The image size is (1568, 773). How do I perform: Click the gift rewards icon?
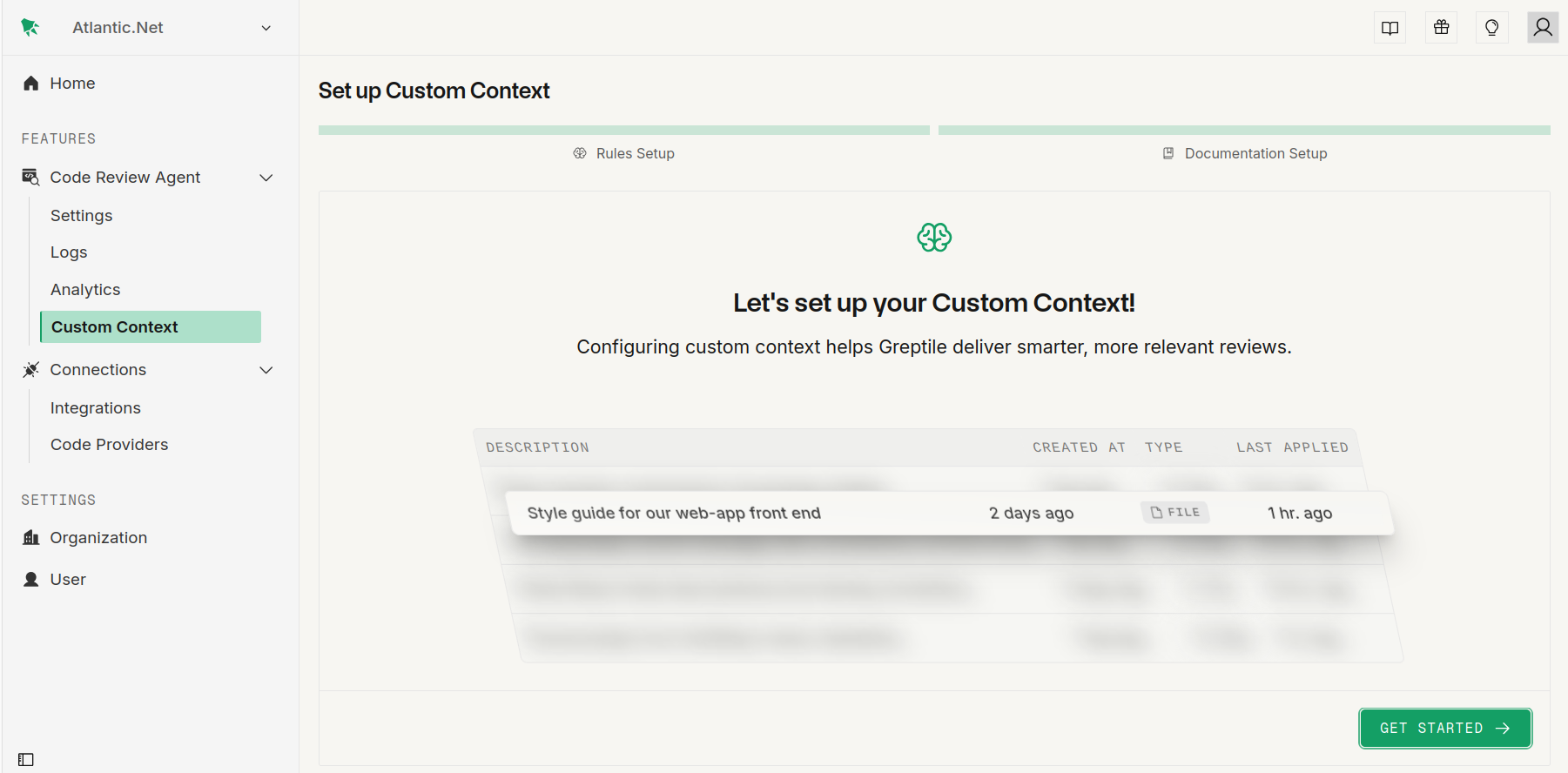[1442, 28]
